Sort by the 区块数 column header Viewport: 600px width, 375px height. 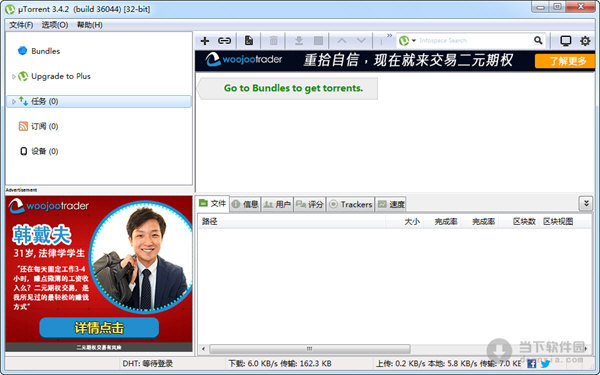click(x=524, y=222)
